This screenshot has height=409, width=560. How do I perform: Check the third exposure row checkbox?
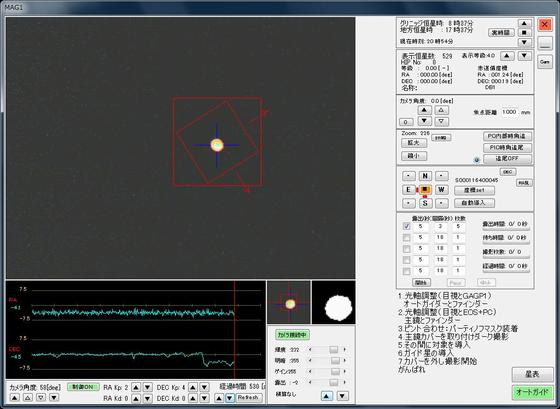coord(406,249)
